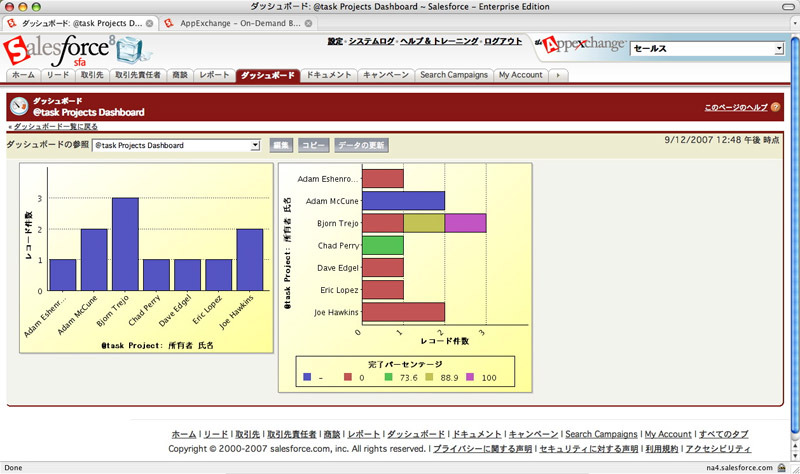Image resolution: width=800 pixels, height=474 pixels.
Task: Open アクセシビリティ link
Action: (x=718, y=449)
